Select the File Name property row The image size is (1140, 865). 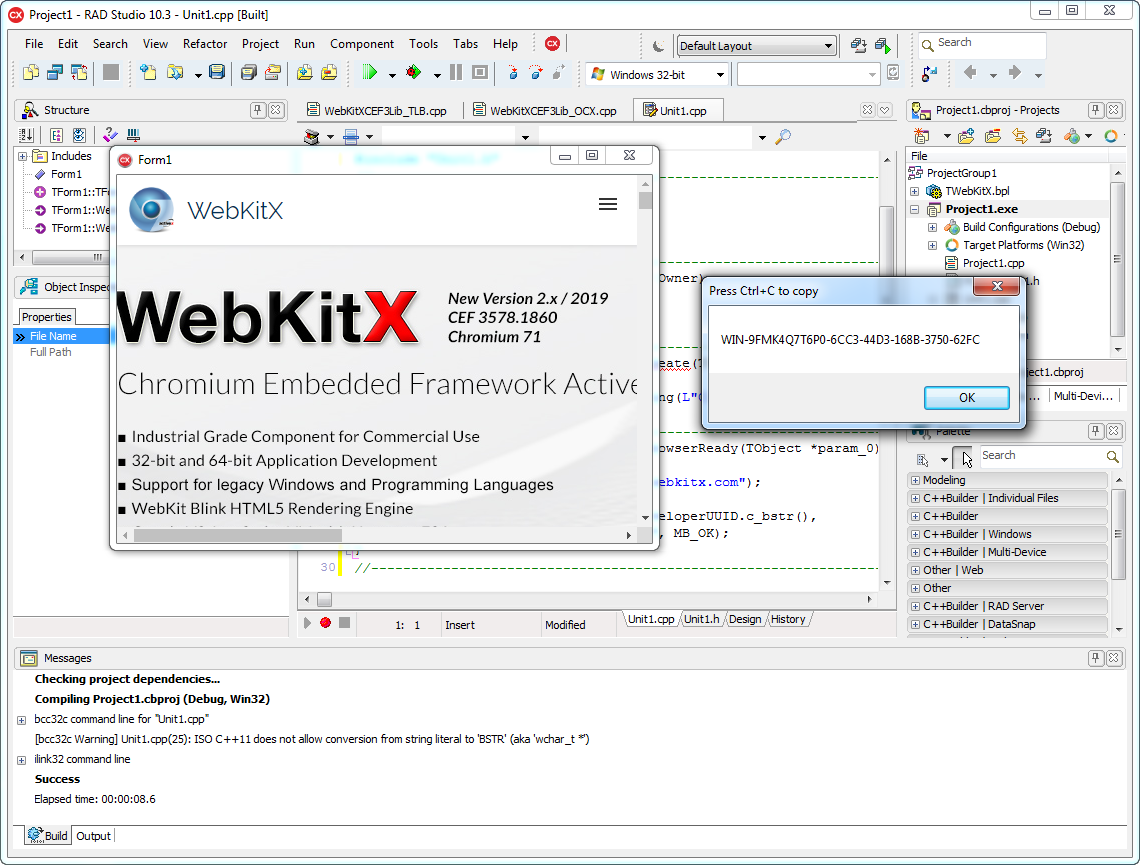tap(62, 336)
